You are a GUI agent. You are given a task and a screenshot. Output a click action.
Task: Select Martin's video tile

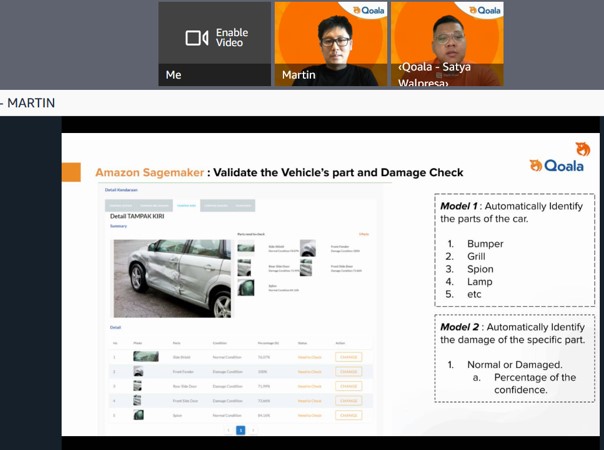coord(329,44)
